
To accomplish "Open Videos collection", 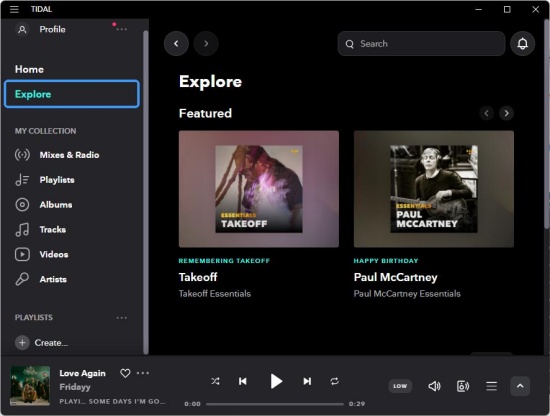I will point(54,254).
